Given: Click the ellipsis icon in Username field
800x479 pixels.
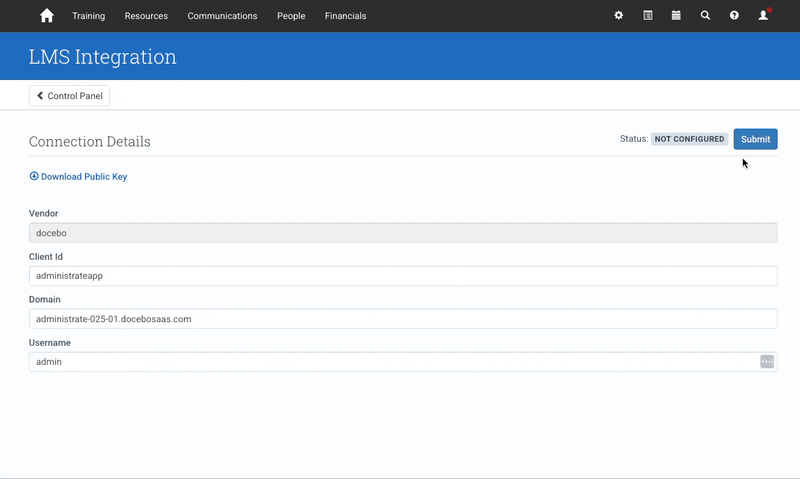Looking at the screenshot, I should pyautogui.click(x=767, y=362).
